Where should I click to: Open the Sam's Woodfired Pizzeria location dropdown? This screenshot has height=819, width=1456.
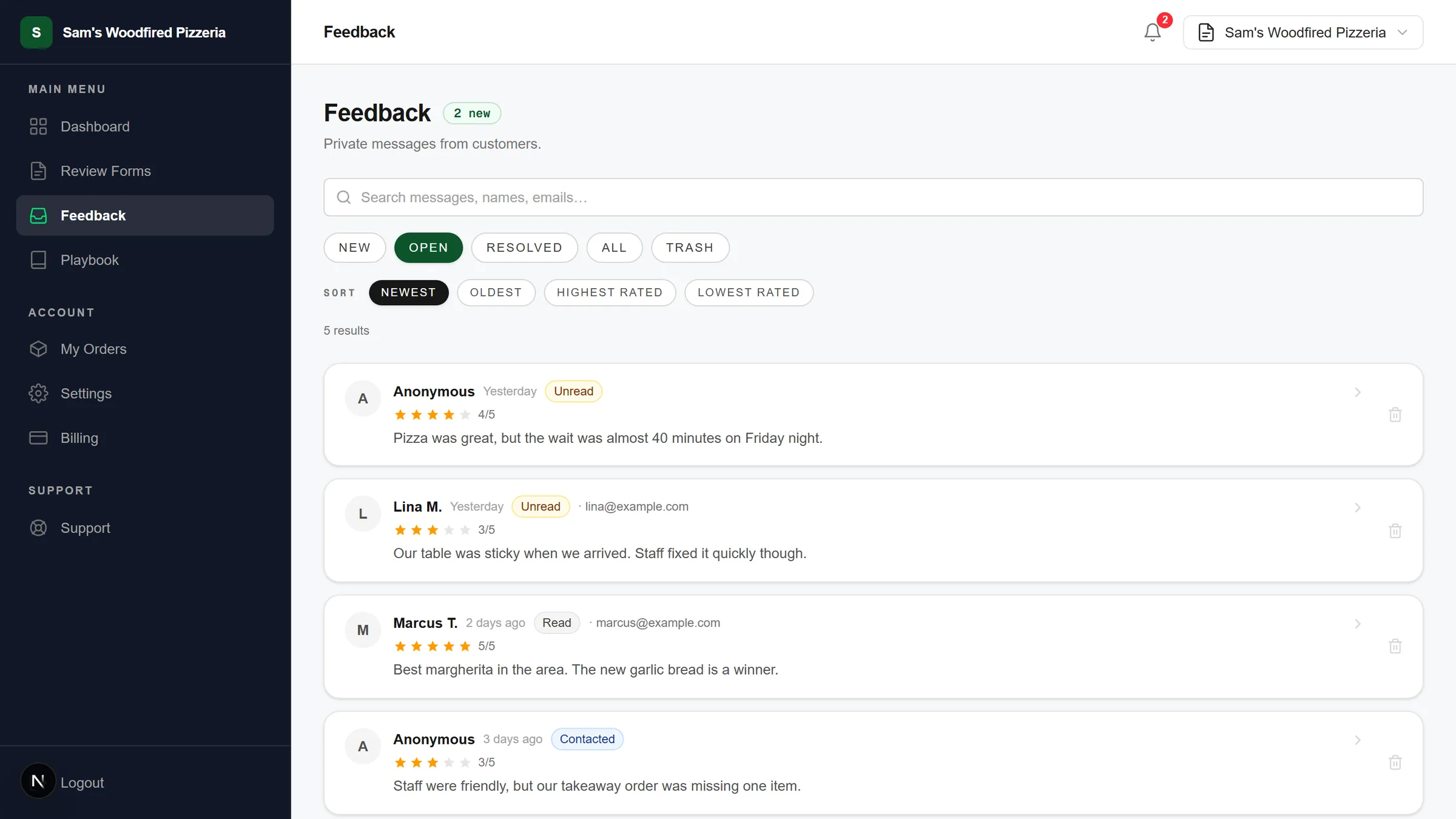pos(1303,32)
